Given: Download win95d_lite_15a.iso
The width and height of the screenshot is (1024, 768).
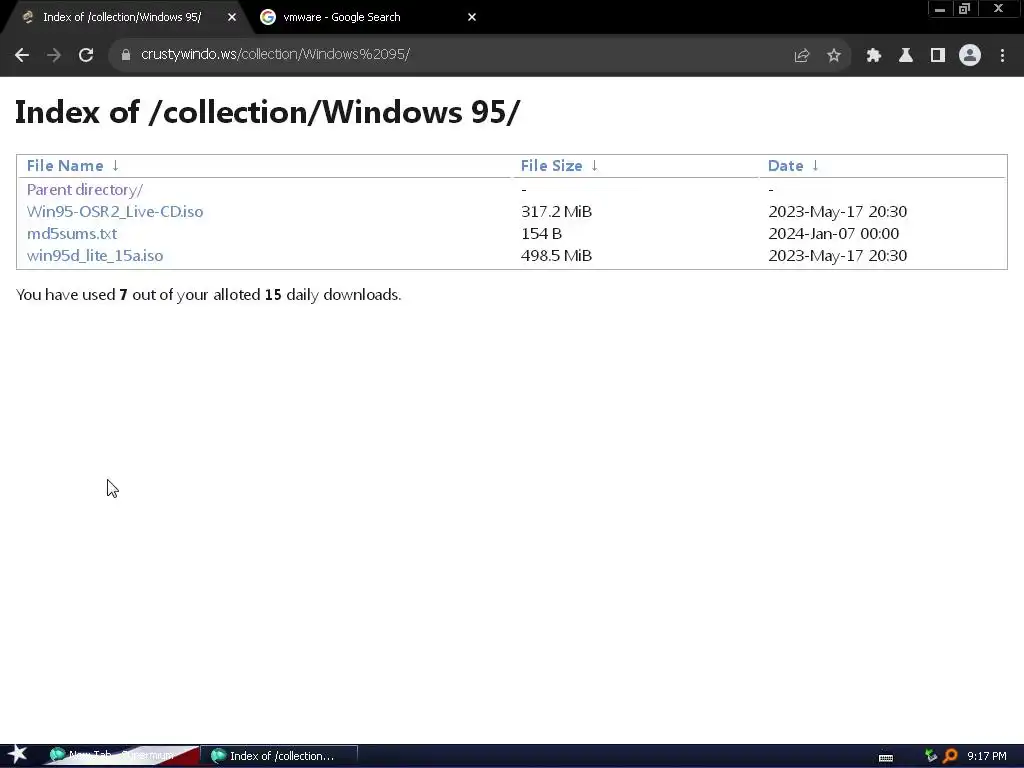Looking at the screenshot, I should pyautogui.click(x=95, y=256).
